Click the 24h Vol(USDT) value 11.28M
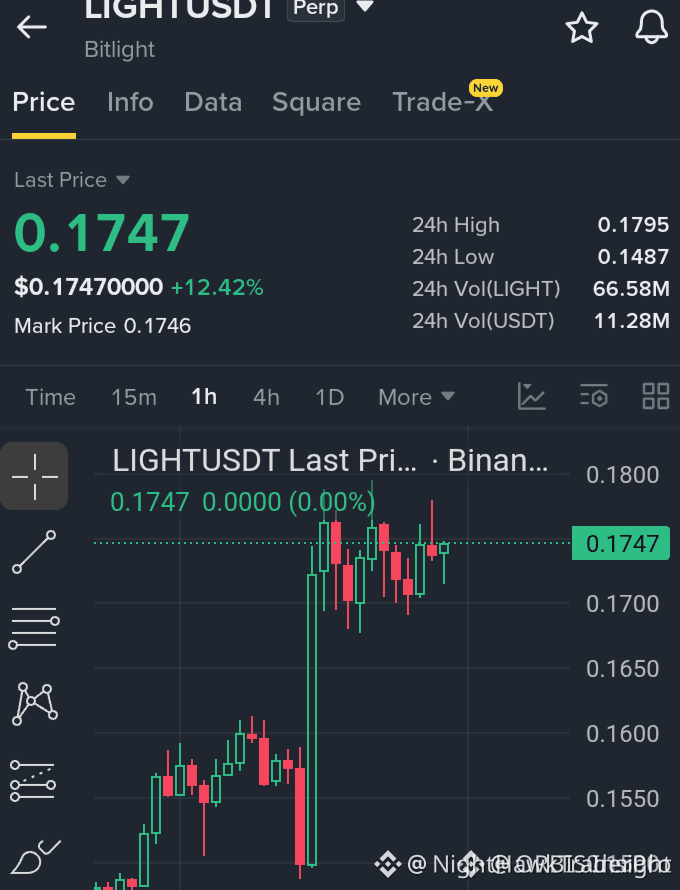680x890 pixels. pyautogui.click(x=632, y=321)
